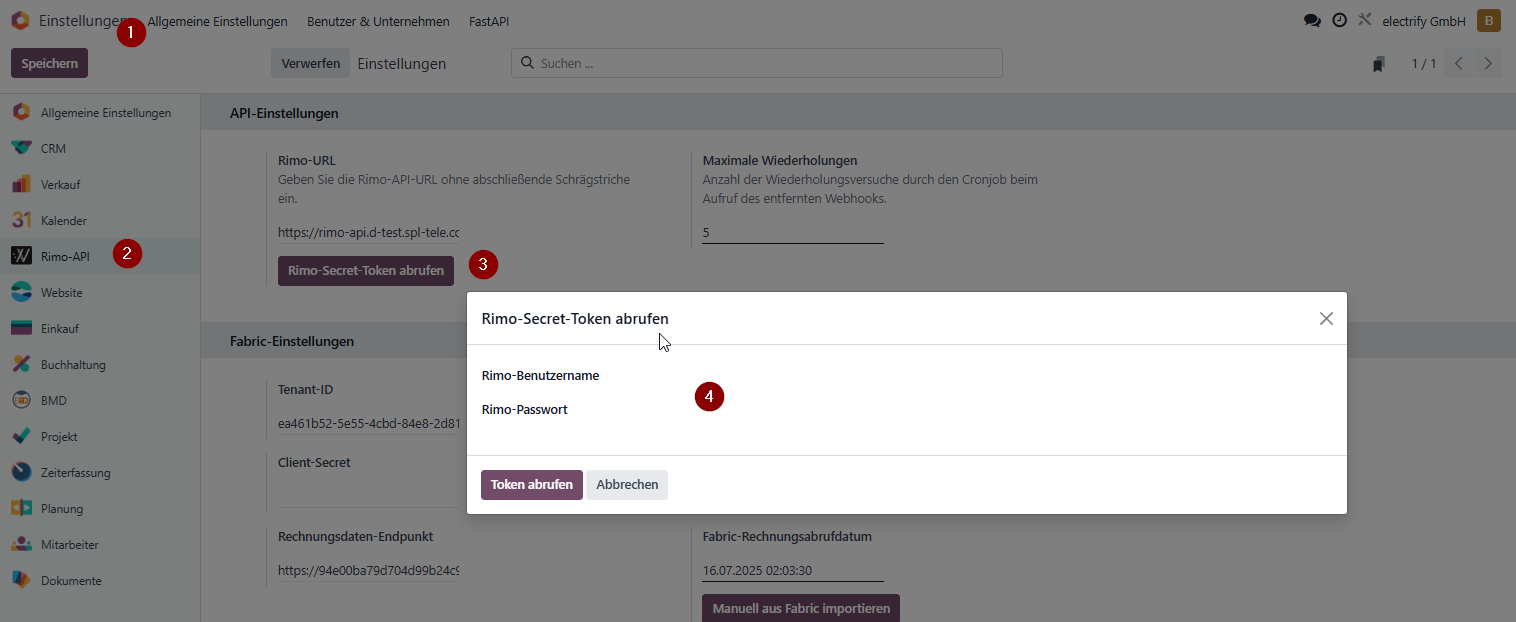Click the Token abrufen button
This screenshot has height=622, width=1516.
click(x=532, y=485)
